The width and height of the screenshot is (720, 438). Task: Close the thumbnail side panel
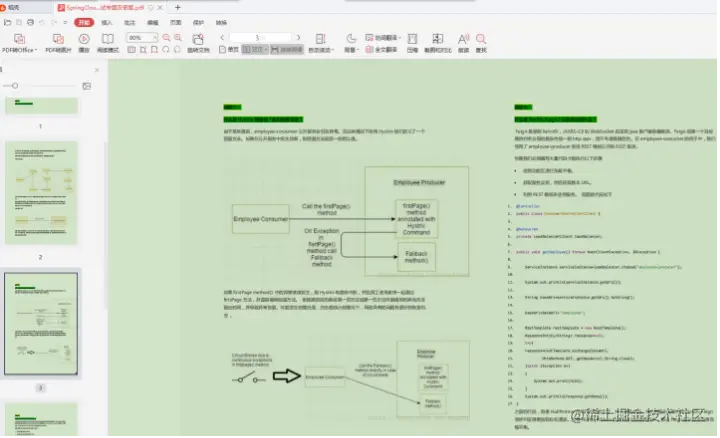point(96,70)
